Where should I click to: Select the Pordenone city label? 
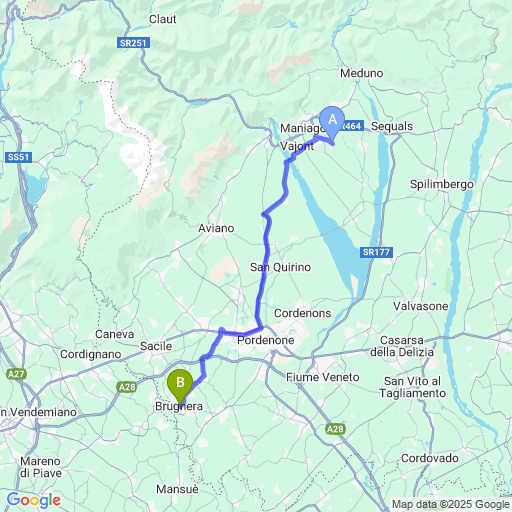pyautogui.click(x=266, y=340)
